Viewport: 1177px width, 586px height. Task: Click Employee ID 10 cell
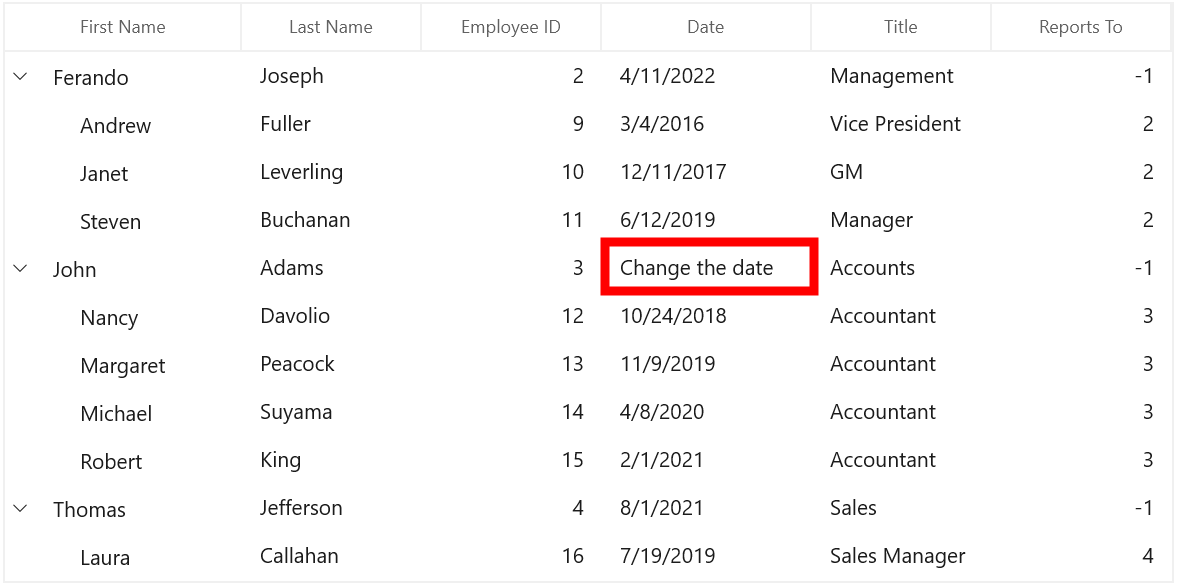(x=572, y=172)
